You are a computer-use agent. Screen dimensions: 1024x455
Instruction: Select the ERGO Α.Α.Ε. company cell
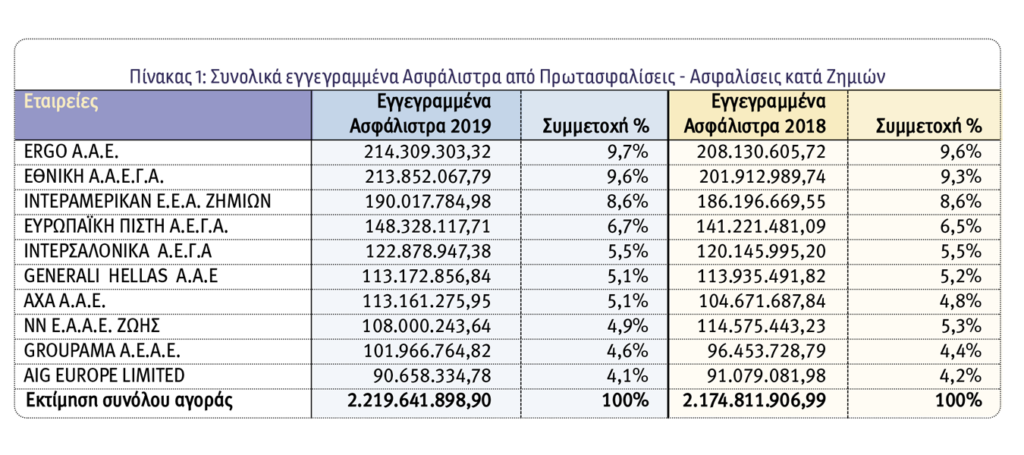tap(163, 151)
